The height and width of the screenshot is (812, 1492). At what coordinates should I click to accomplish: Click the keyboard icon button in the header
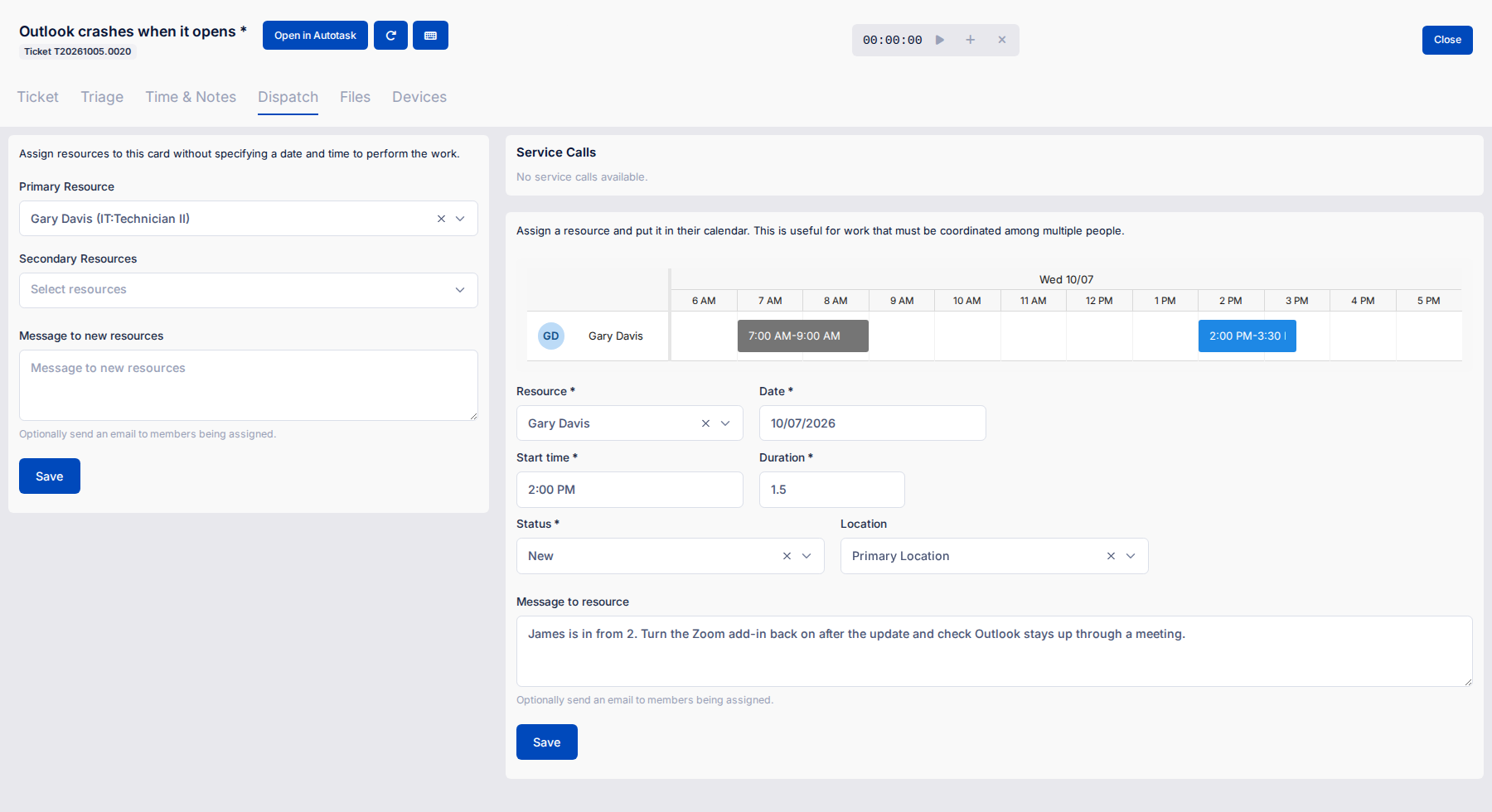[x=430, y=36]
